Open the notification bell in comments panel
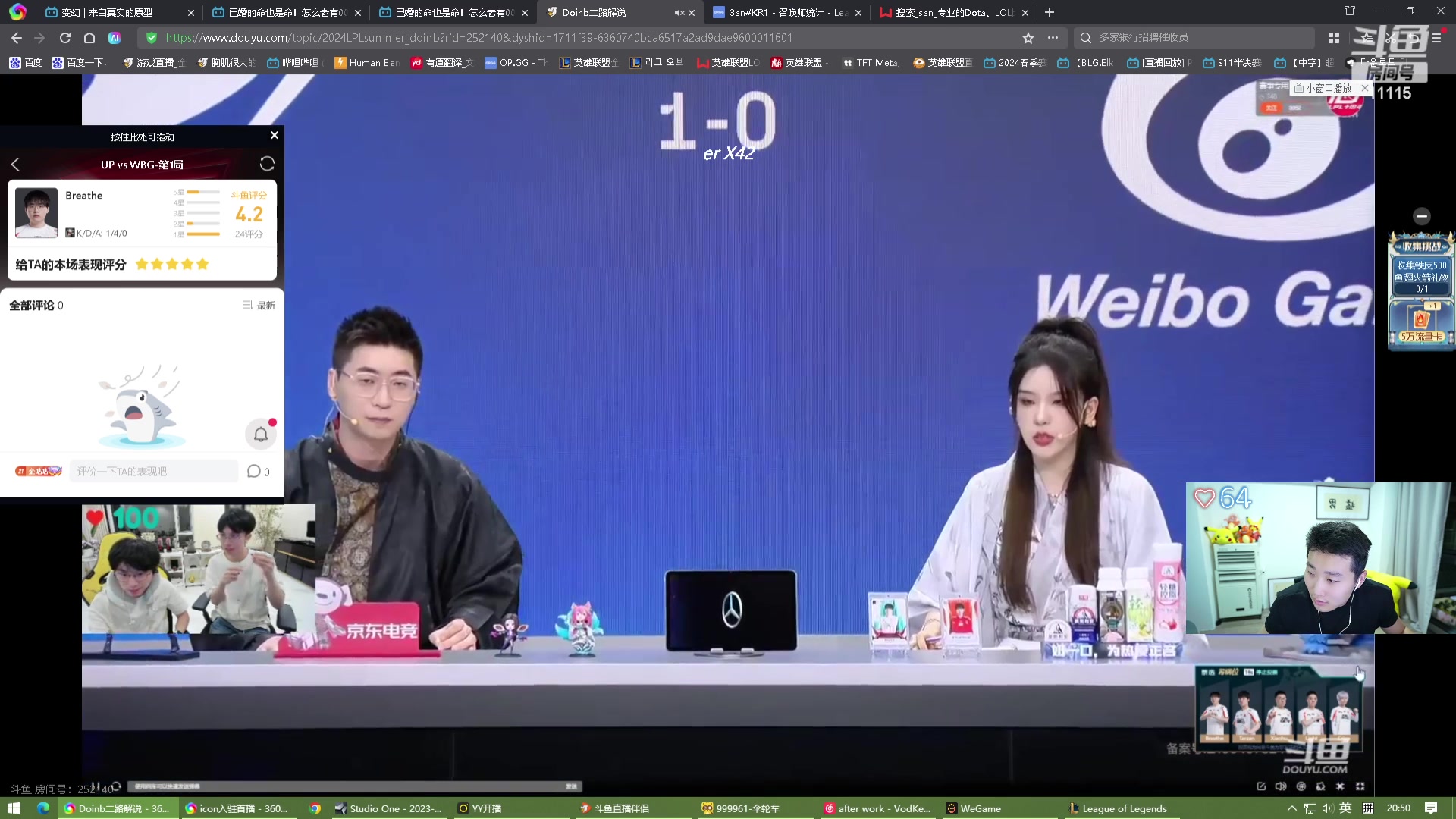Screen dimensions: 1456x819 point(261,435)
